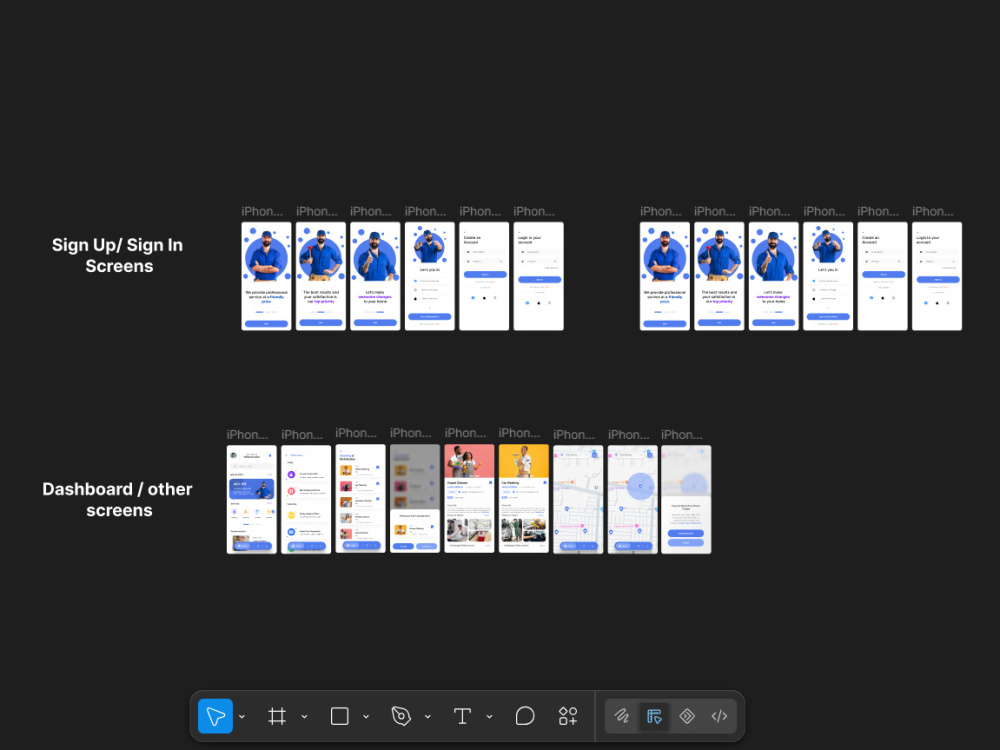Click the diamond-shaped mode icon
Image resolution: width=1000 pixels, height=750 pixels.
(x=687, y=716)
